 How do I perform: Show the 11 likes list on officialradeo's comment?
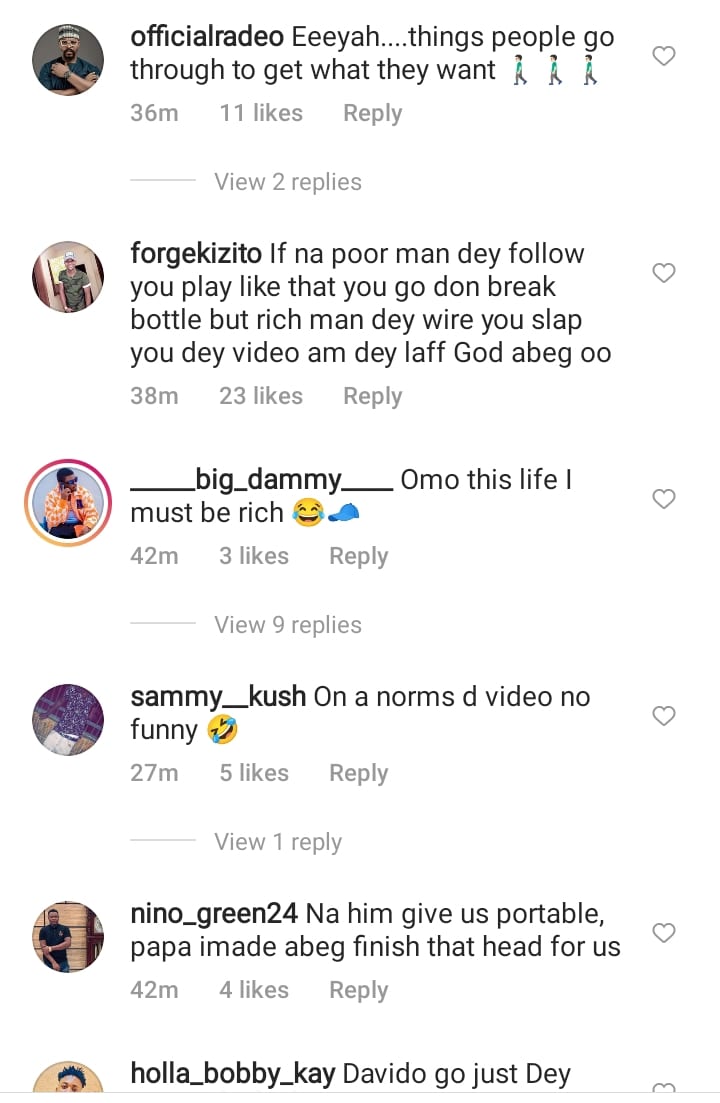pyautogui.click(x=261, y=114)
